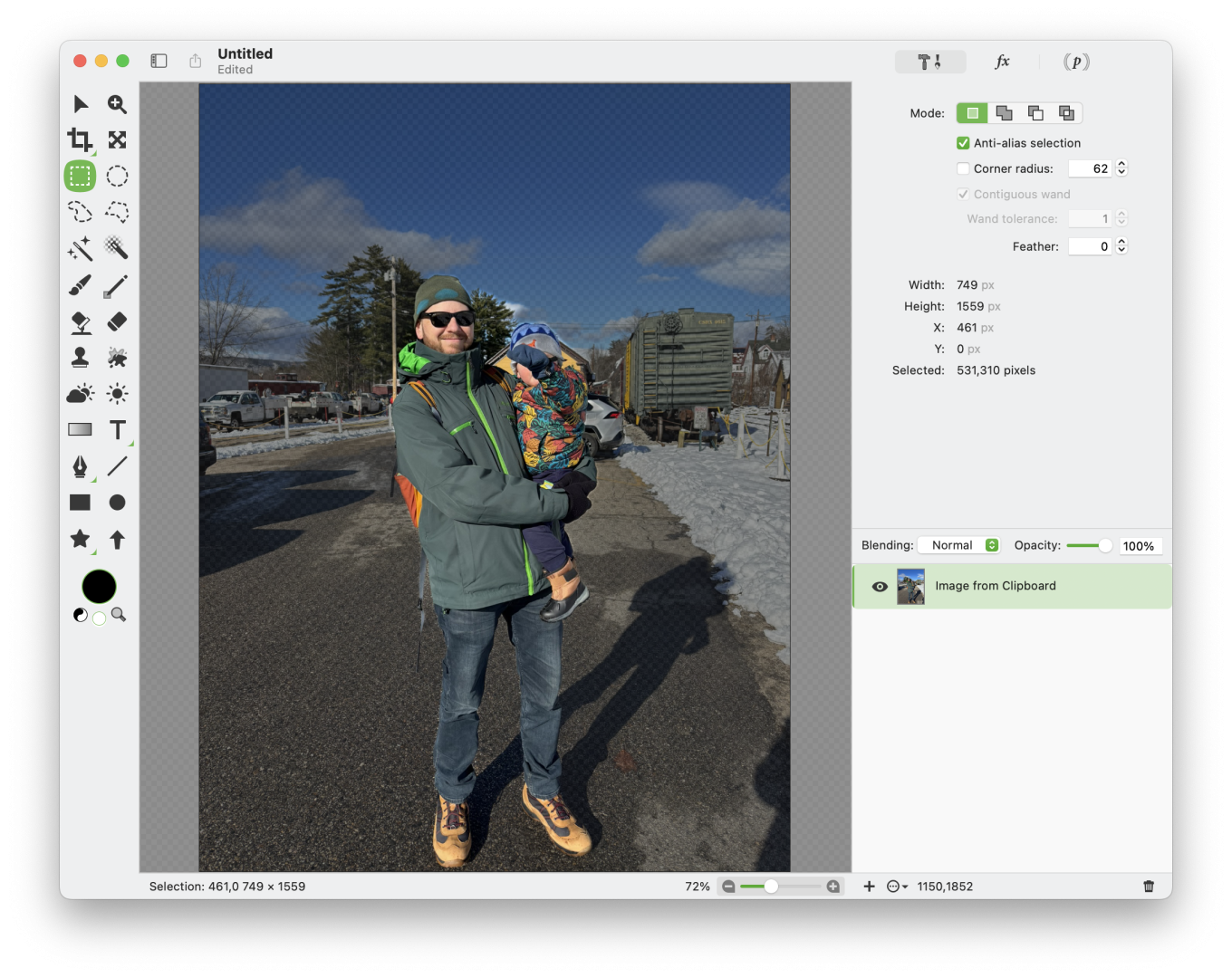Select the Image from Clipboard layer thumbnail

[910, 587]
